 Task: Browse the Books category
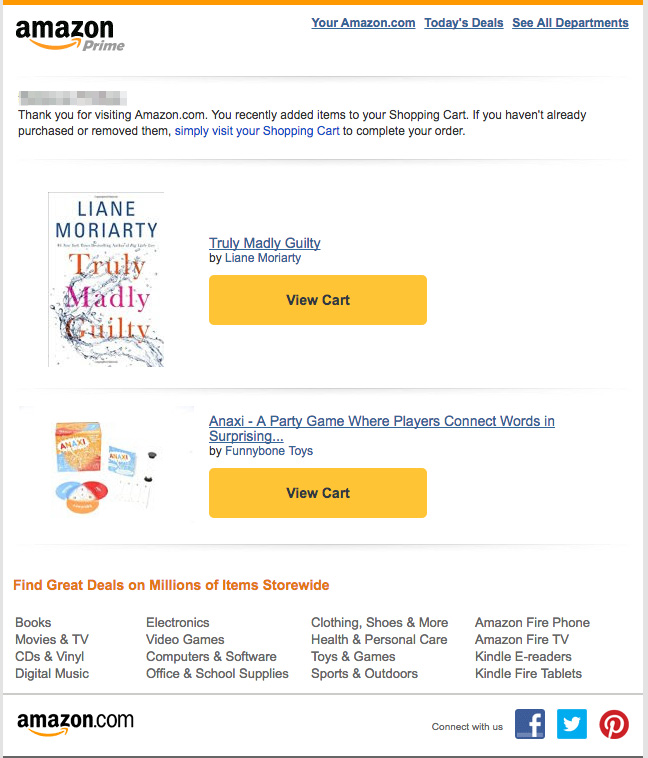coord(33,622)
